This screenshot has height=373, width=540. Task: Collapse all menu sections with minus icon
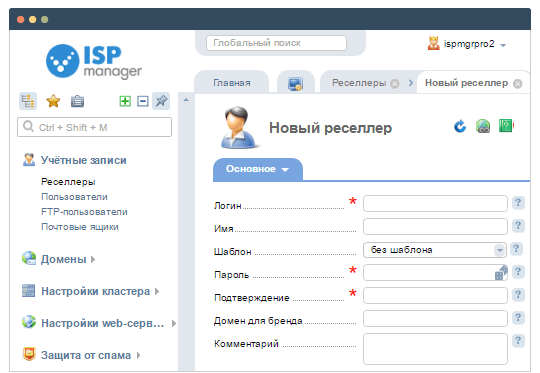(x=143, y=101)
